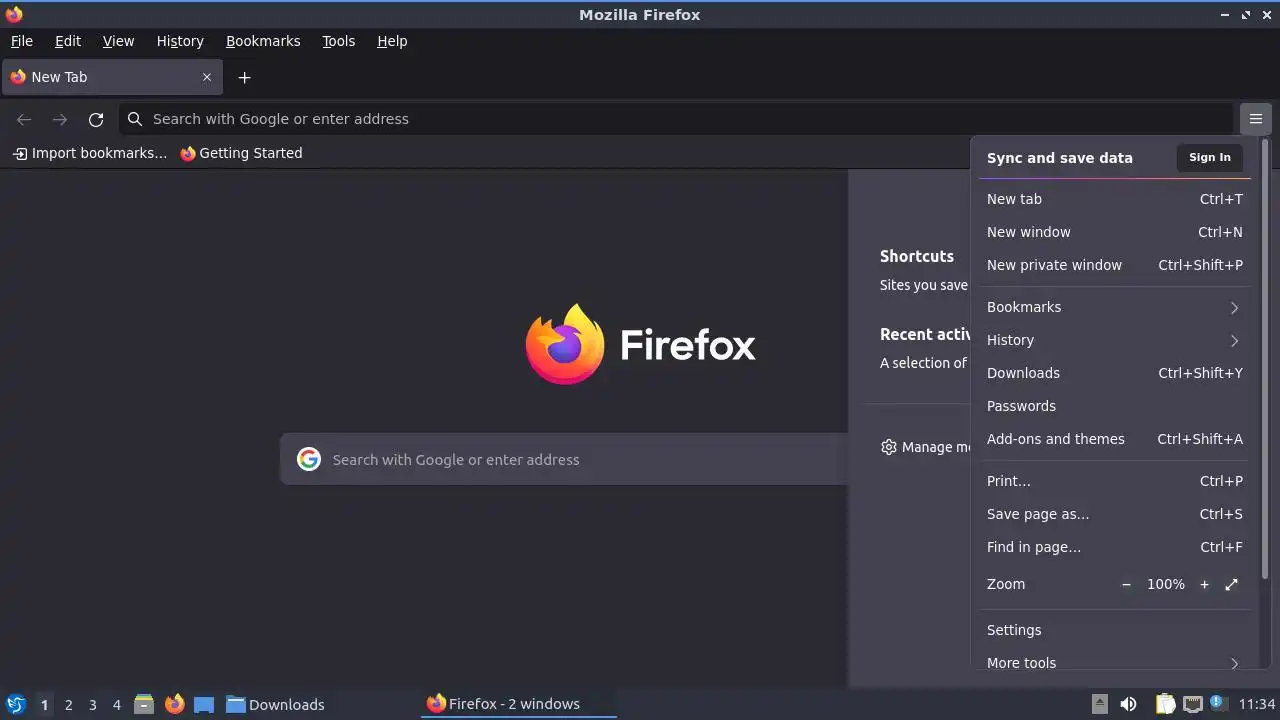
Task: Select New tab in the app menu
Action: tap(1113, 199)
